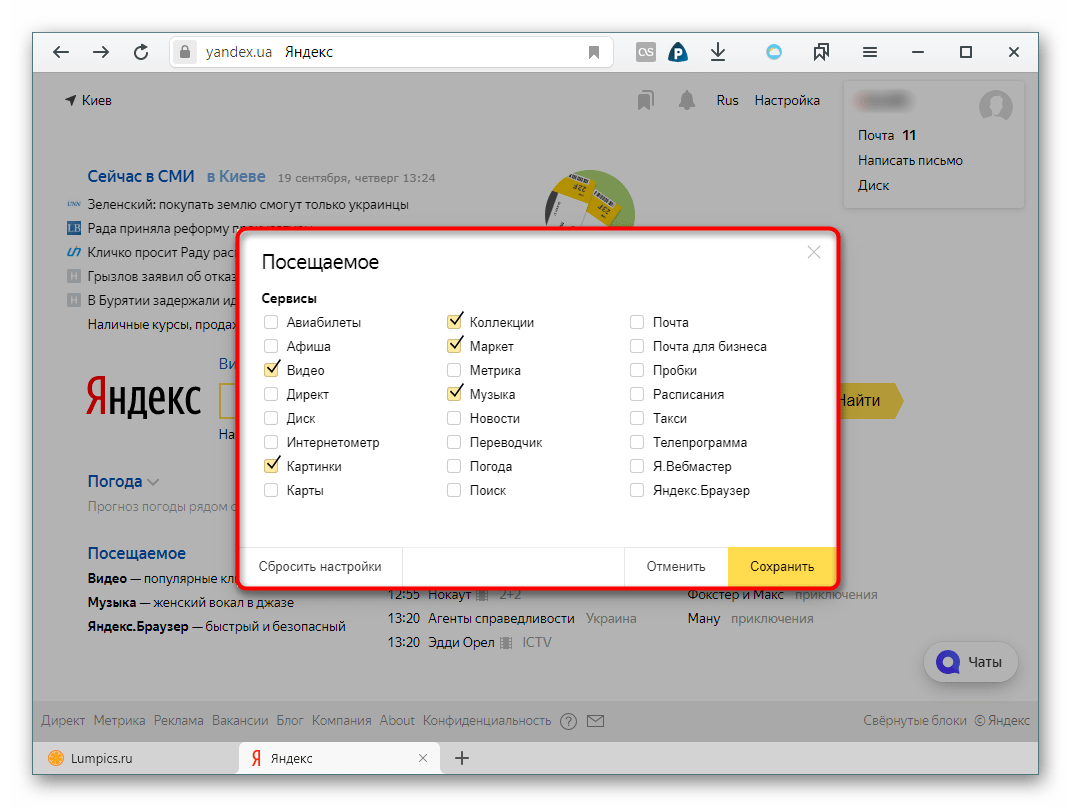1071x807 pixels.
Task: Close the Посещаемое dialog with X
Action: (814, 252)
